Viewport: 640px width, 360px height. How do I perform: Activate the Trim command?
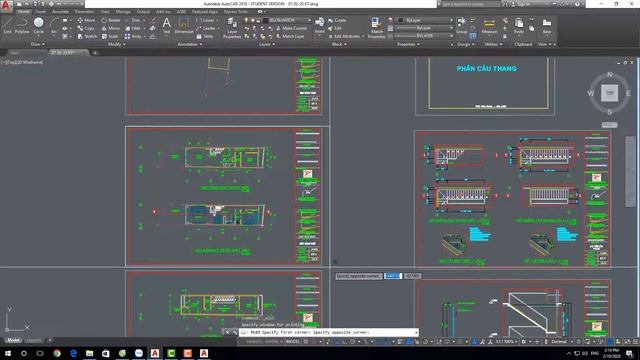133,20
